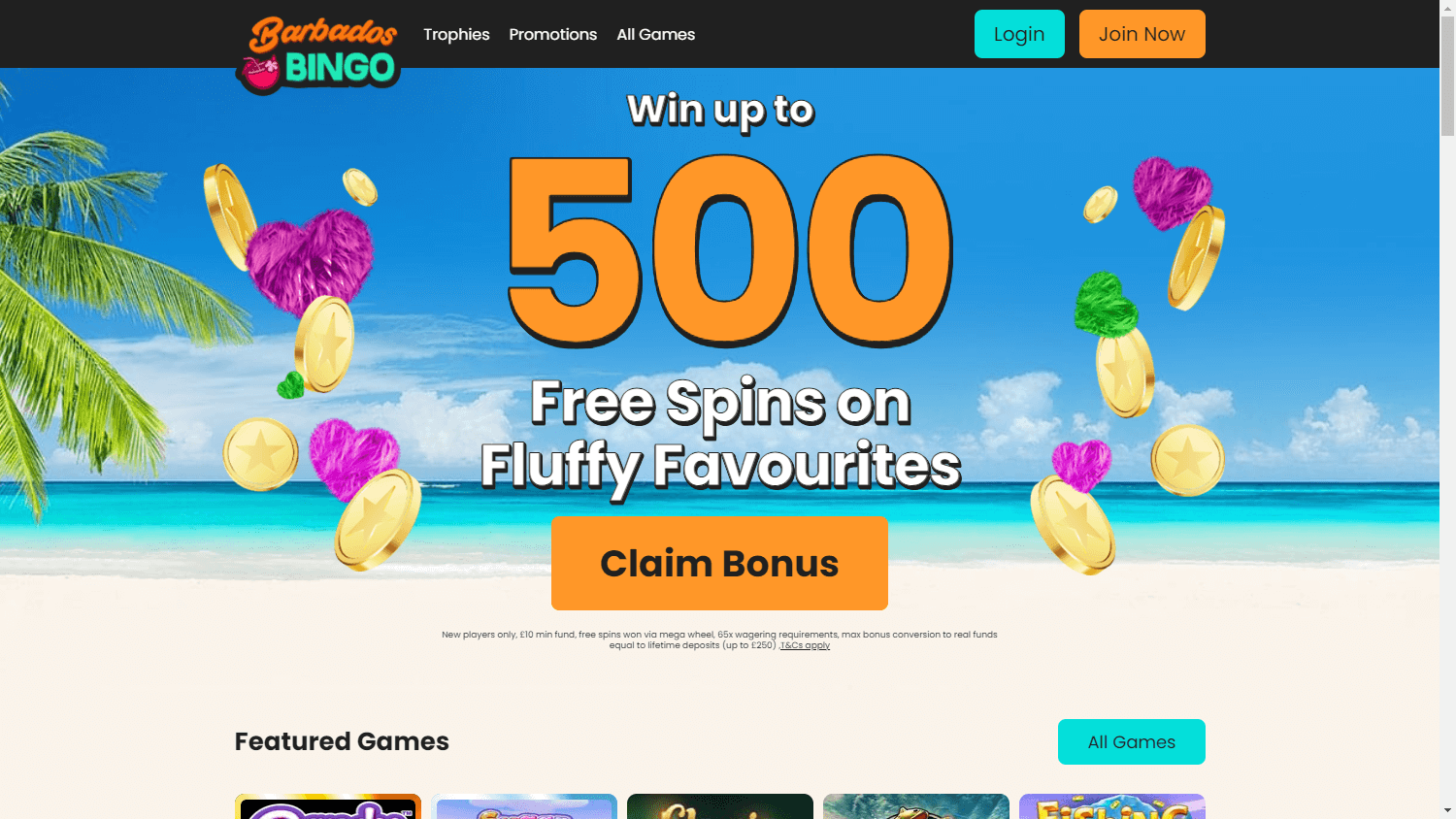Click the large orange 500 banner number
Screen dimensions: 1456x819
pos(730,250)
